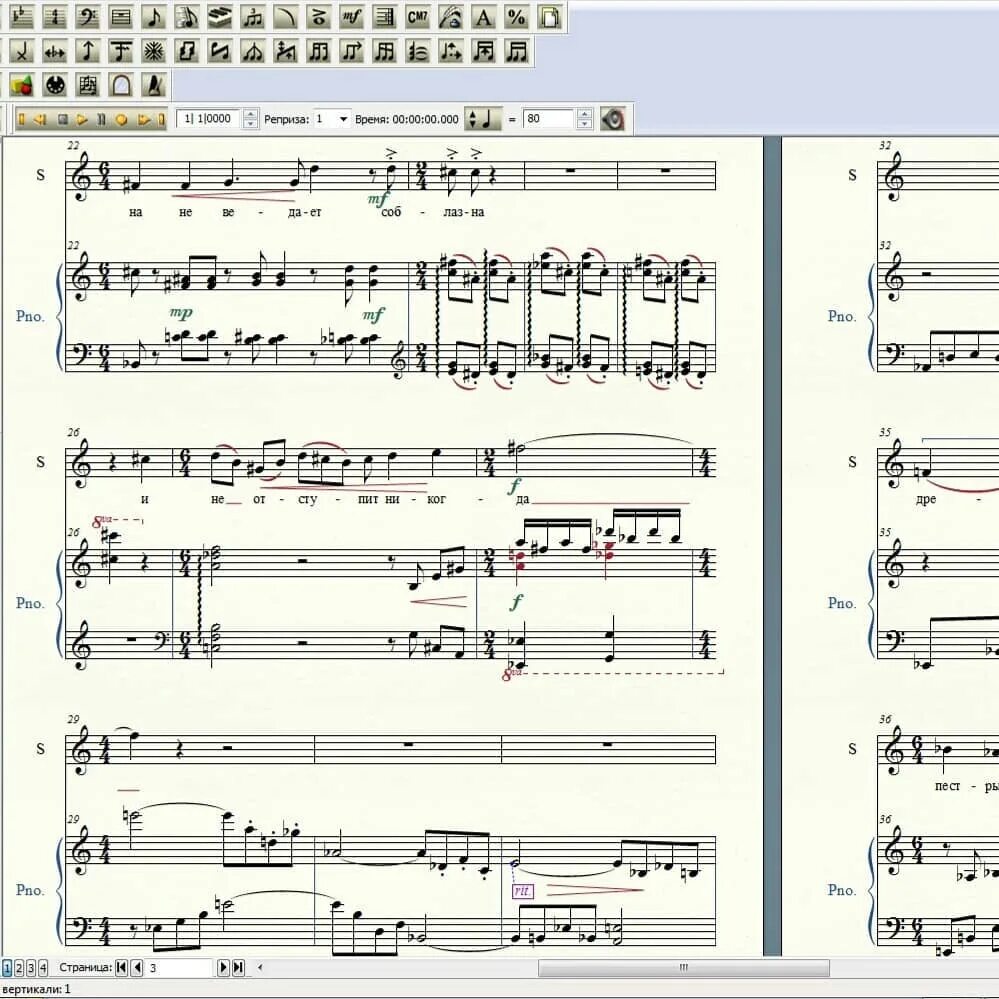This screenshot has width=999, height=999.
Task: Click the step forward playback button
Action: (143, 119)
